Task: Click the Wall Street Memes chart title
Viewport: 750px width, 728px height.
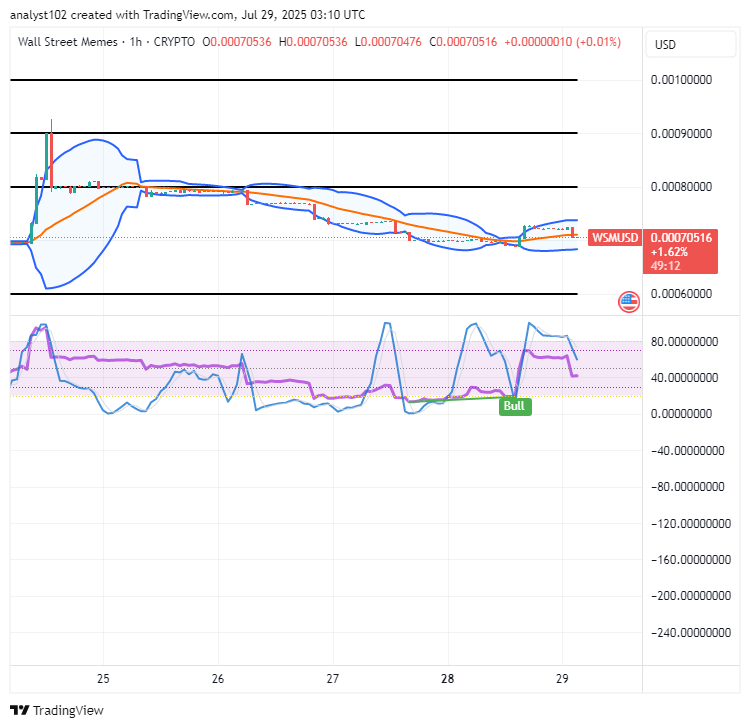Action: [x=67, y=42]
